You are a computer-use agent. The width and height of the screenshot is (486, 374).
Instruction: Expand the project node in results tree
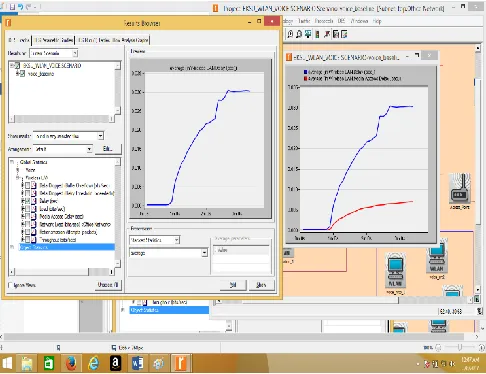pyautogui.click(x=12, y=66)
